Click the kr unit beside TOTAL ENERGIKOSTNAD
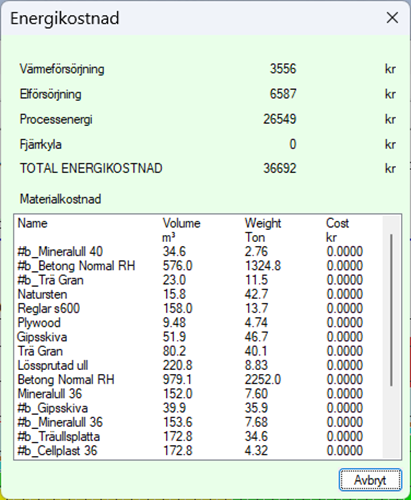This screenshot has width=411, height=500. click(x=390, y=168)
